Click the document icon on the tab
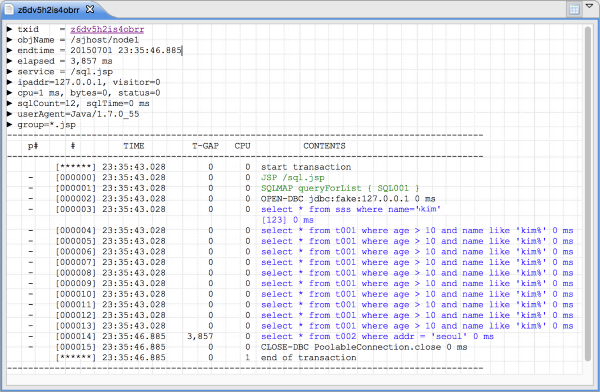 (x=9, y=9)
